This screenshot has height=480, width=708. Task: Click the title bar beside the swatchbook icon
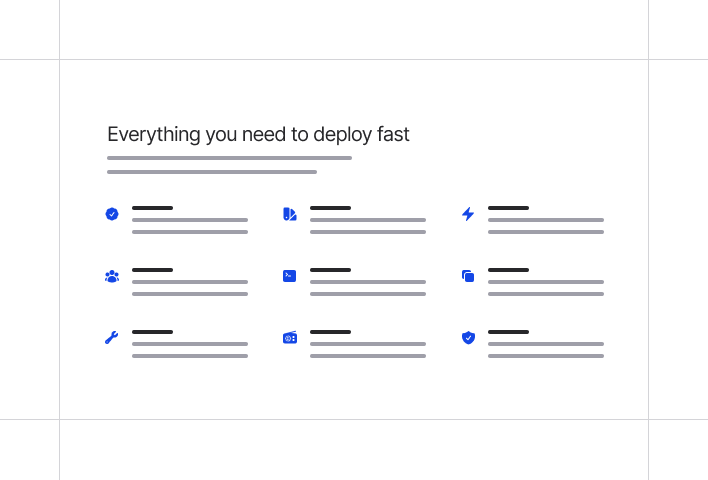[x=330, y=208]
